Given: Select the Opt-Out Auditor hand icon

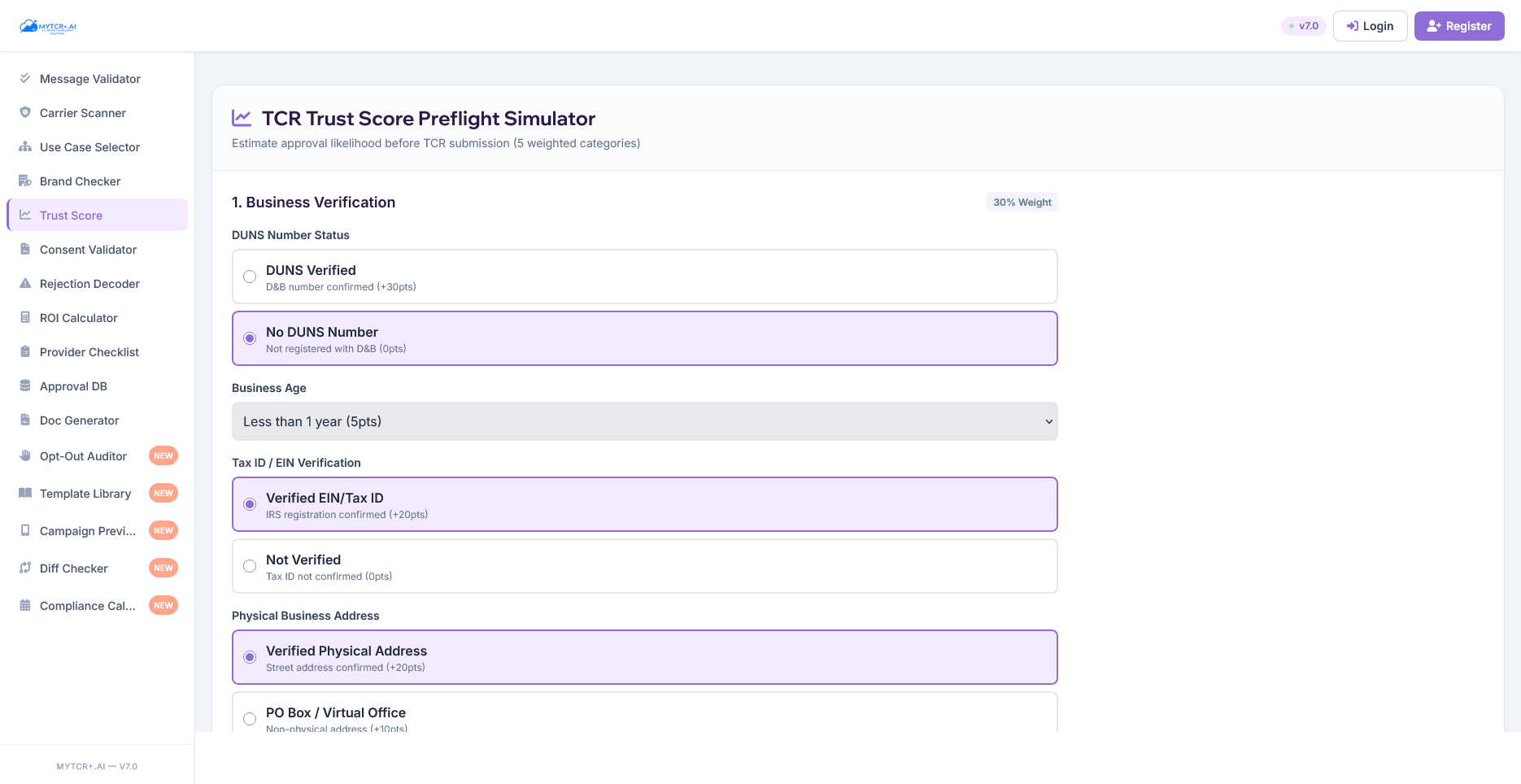Looking at the screenshot, I should coord(25,455).
